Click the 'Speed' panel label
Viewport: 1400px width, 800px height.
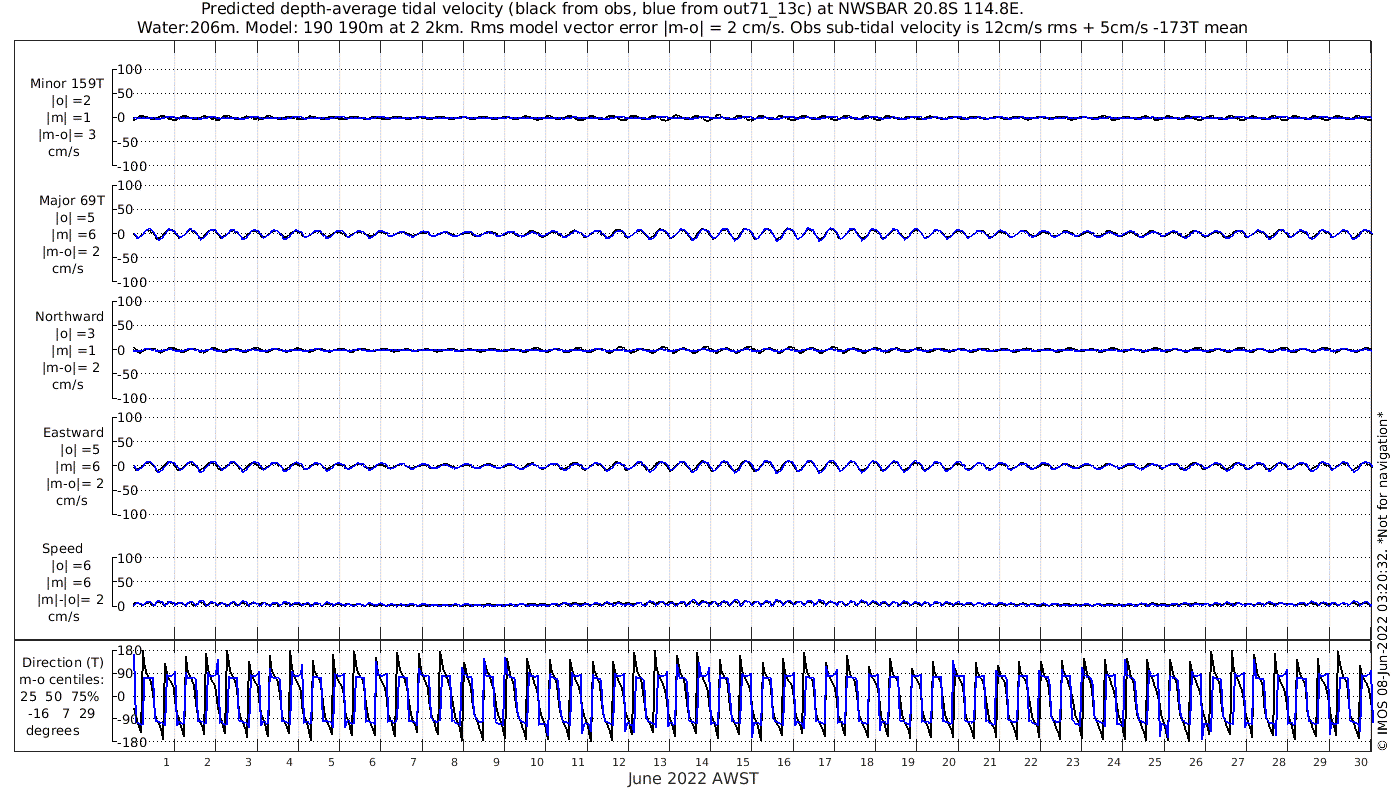tap(62, 548)
